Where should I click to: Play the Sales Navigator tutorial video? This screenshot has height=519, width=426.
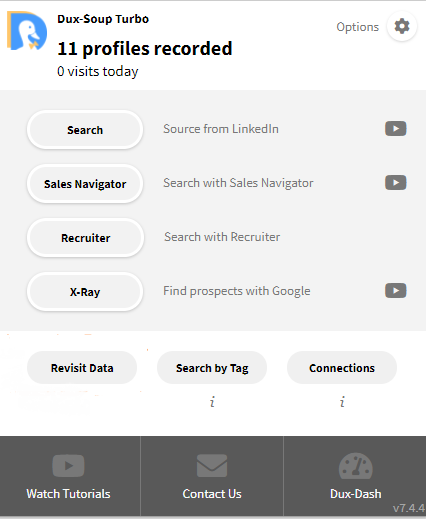[x=396, y=183]
